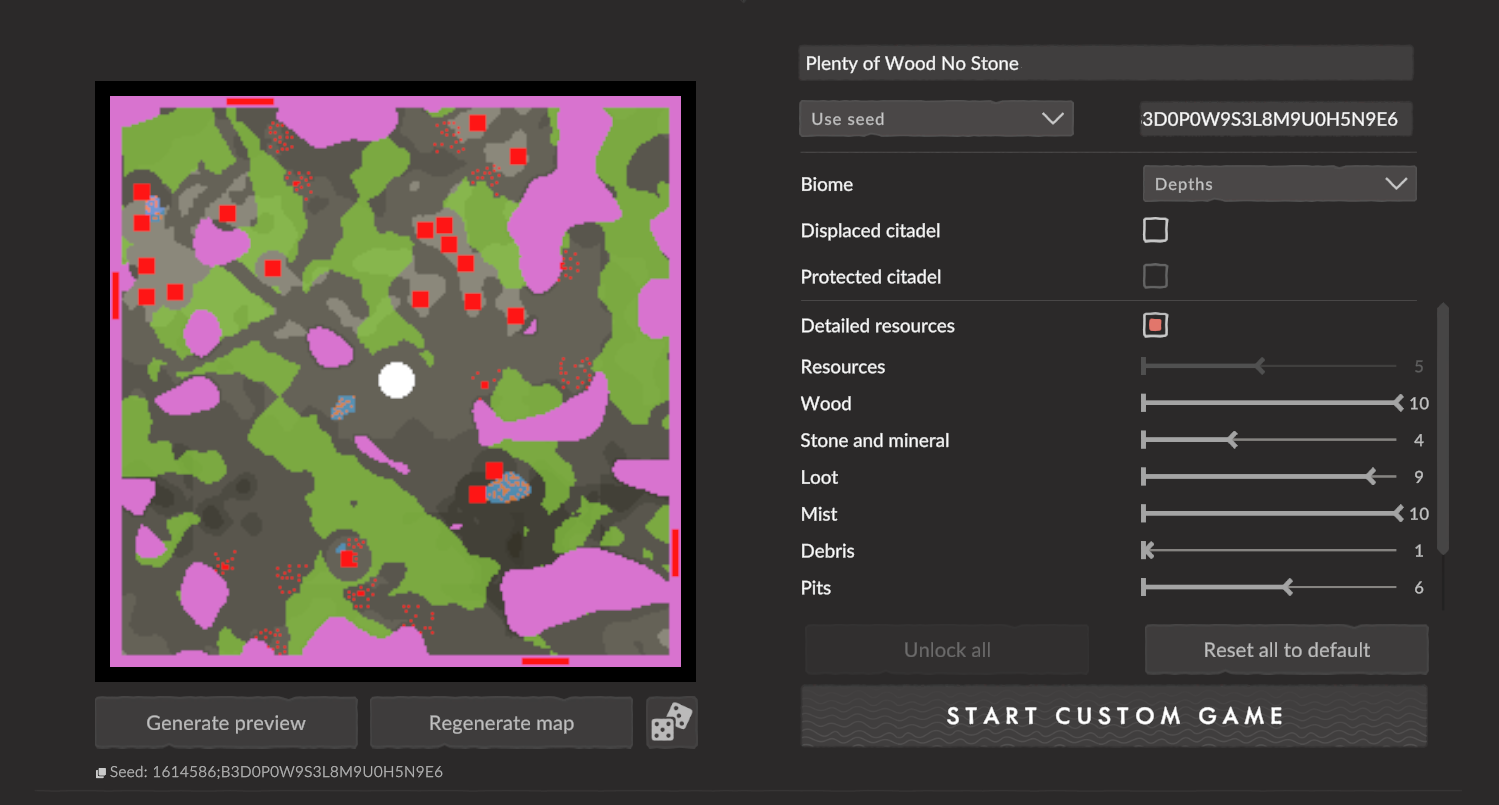This screenshot has width=1499, height=805.
Task: Click the Loot label
Action: [x=820, y=478]
